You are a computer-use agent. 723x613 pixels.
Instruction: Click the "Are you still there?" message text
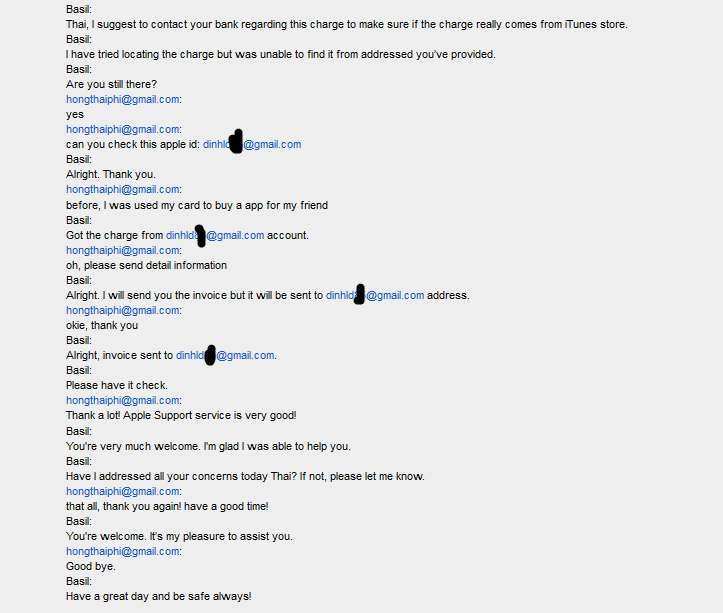pos(111,84)
